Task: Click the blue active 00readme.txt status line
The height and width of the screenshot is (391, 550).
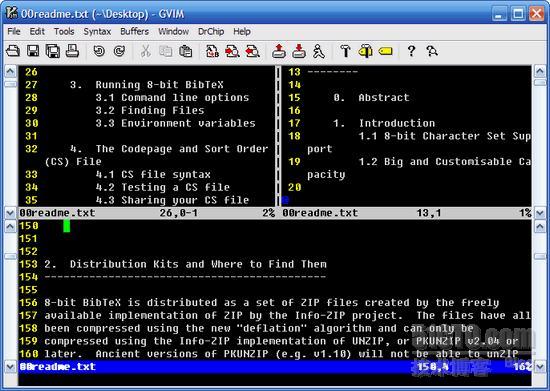Action: point(275,367)
